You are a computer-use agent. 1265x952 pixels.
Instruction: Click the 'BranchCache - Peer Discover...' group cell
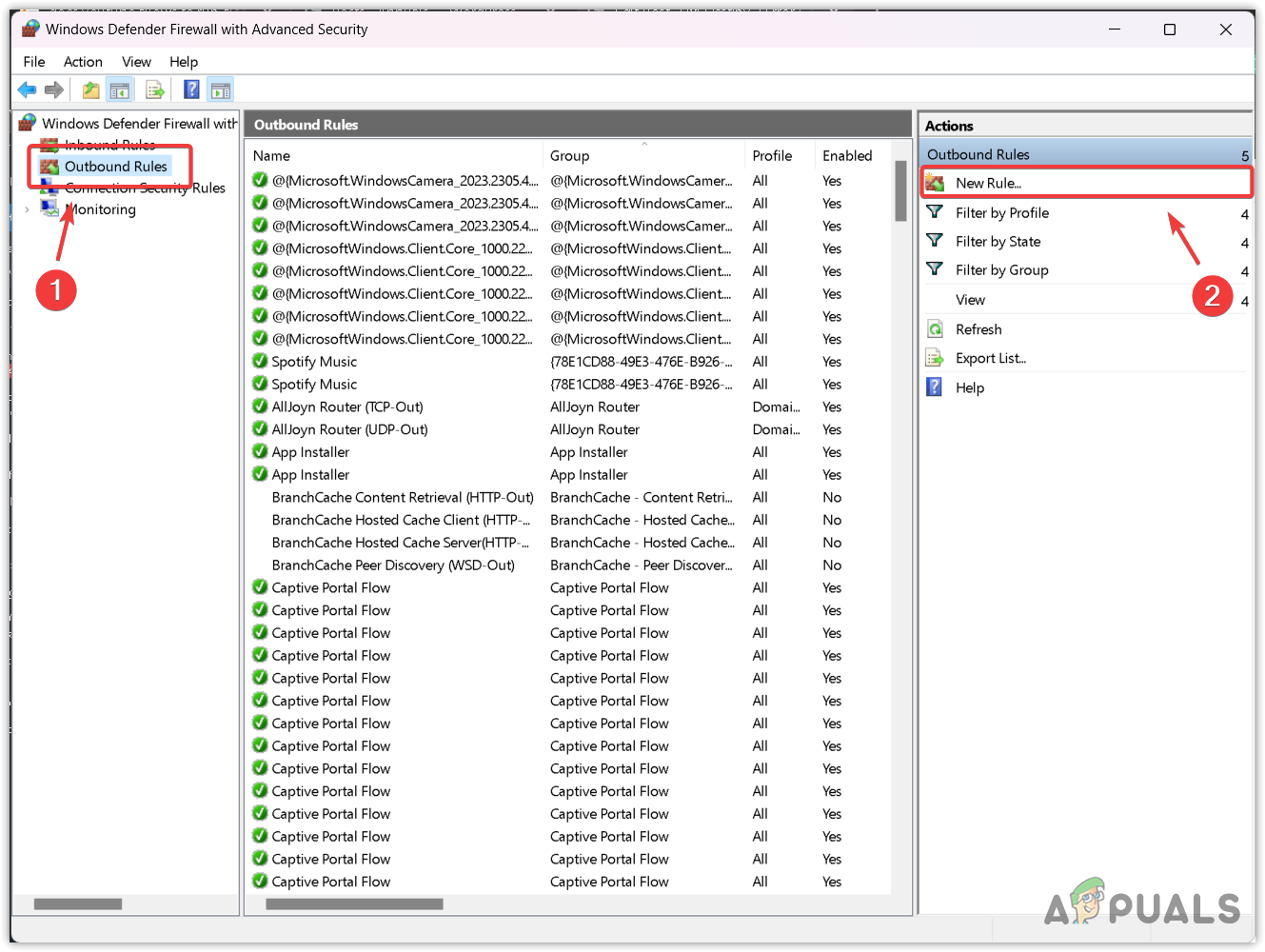coord(642,565)
